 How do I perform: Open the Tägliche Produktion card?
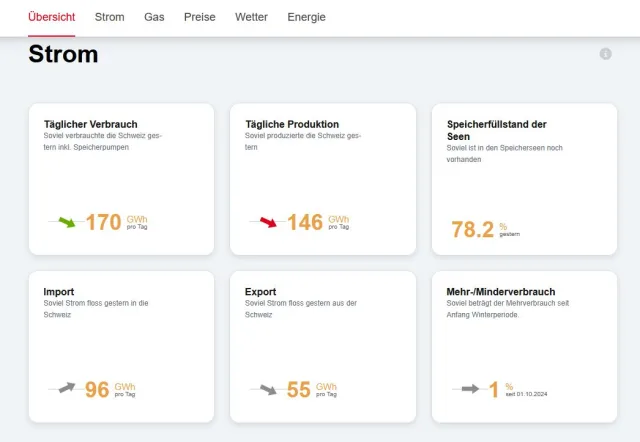[x=322, y=179]
